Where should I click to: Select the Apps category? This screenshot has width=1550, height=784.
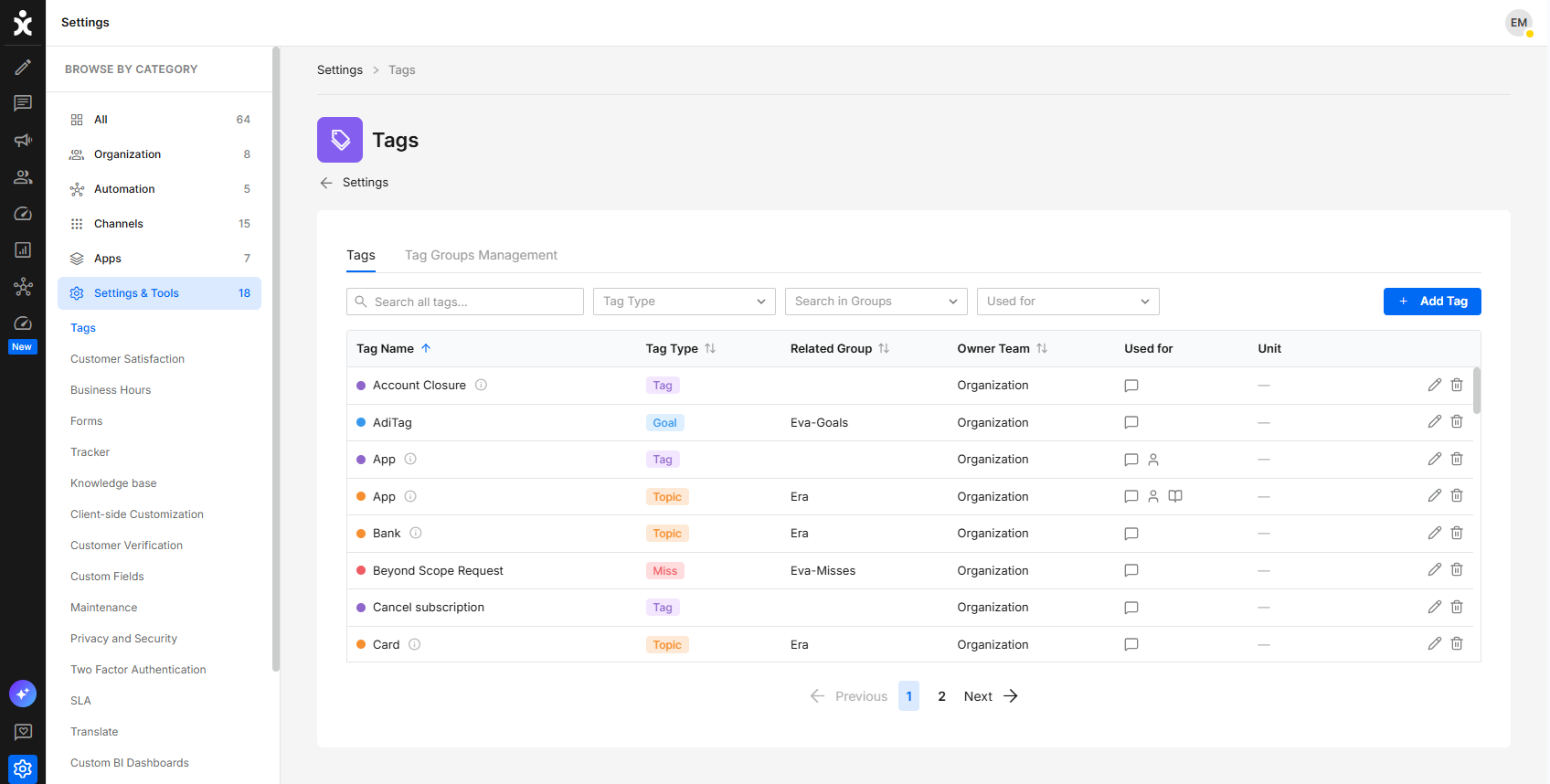click(x=160, y=259)
